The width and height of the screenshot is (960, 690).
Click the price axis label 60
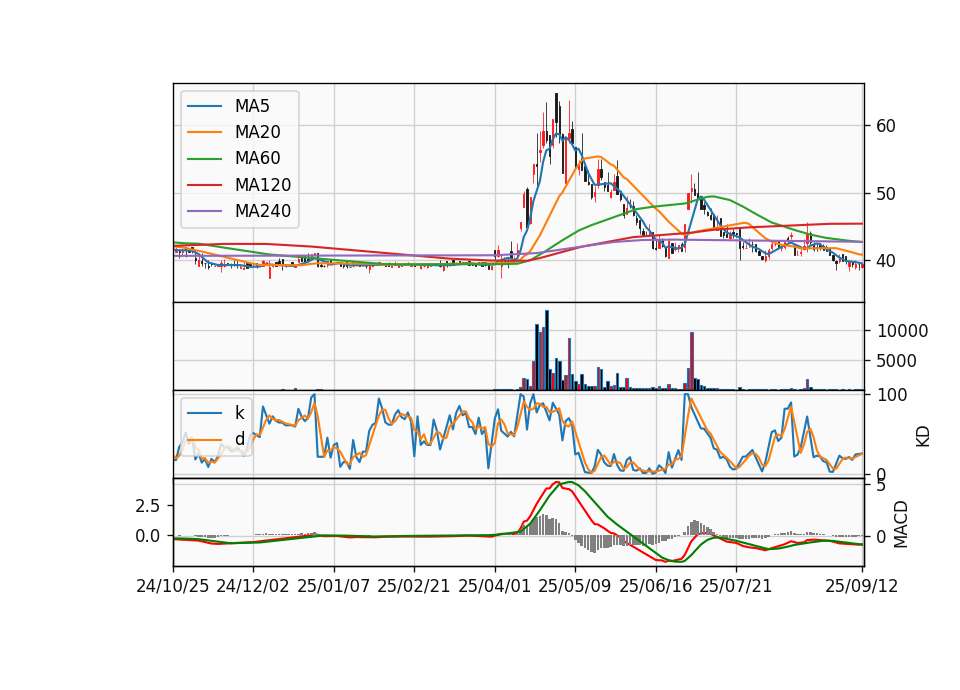886,126
